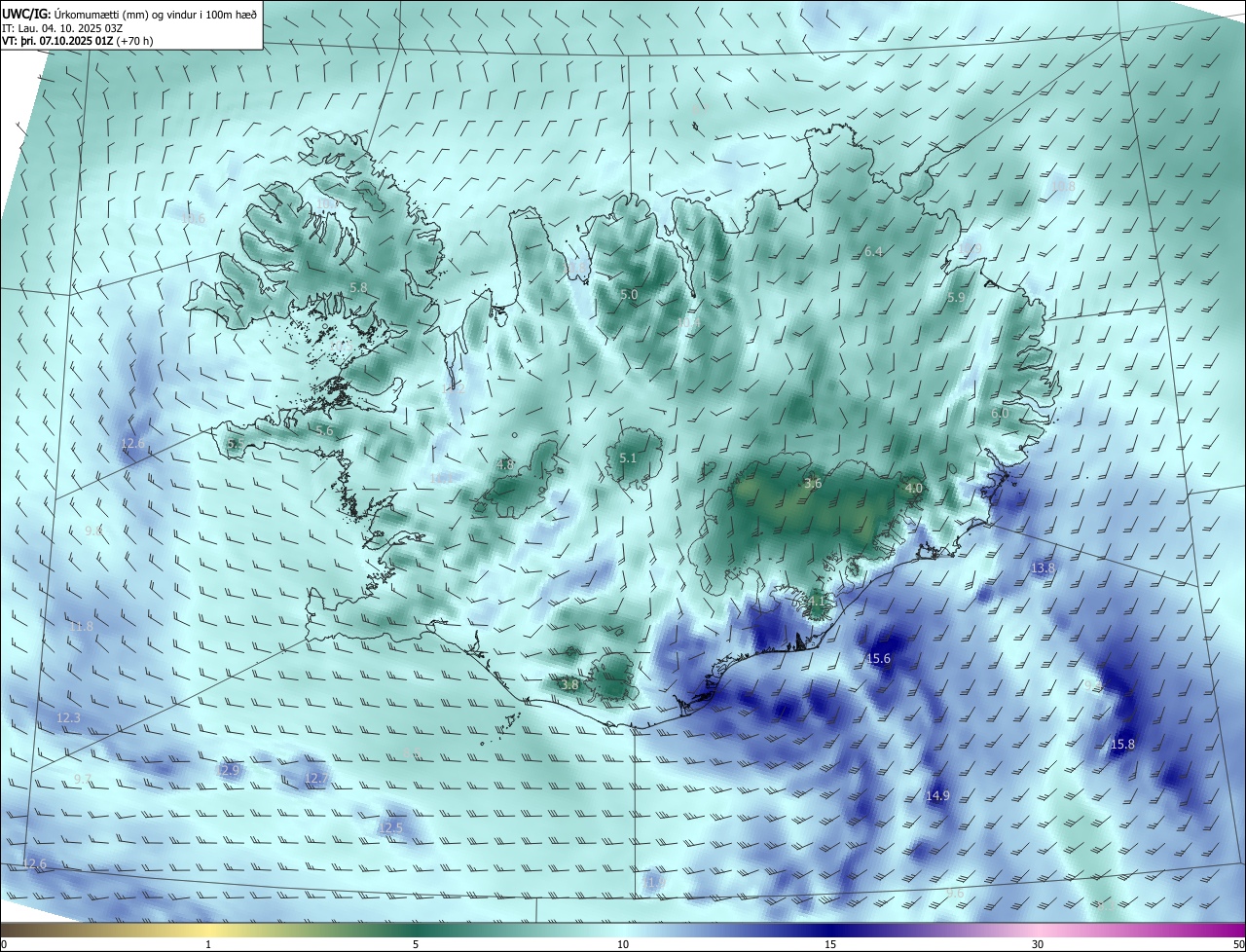Click the '5.1' value label on the glacier
The image size is (1246, 952).
coord(628,458)
